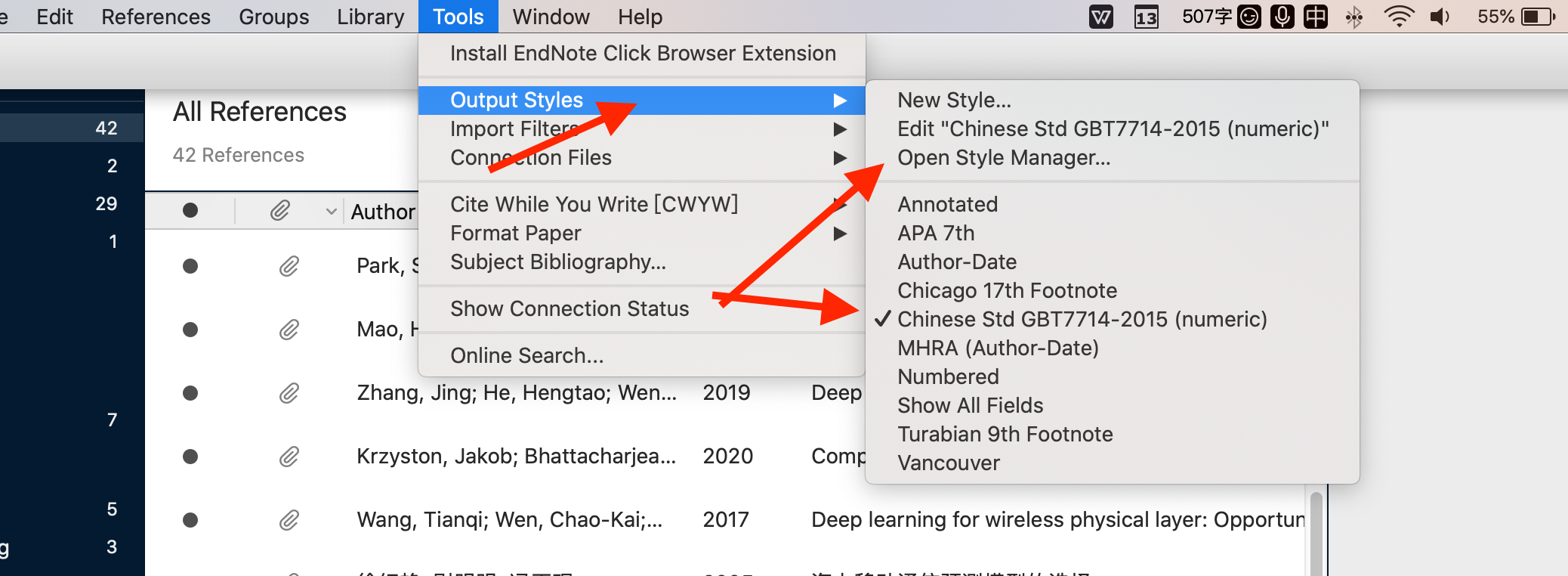Click paperclip icon in the Zhang, Jing row
This screenshot has width=1568, height=576.
[289, 393]
